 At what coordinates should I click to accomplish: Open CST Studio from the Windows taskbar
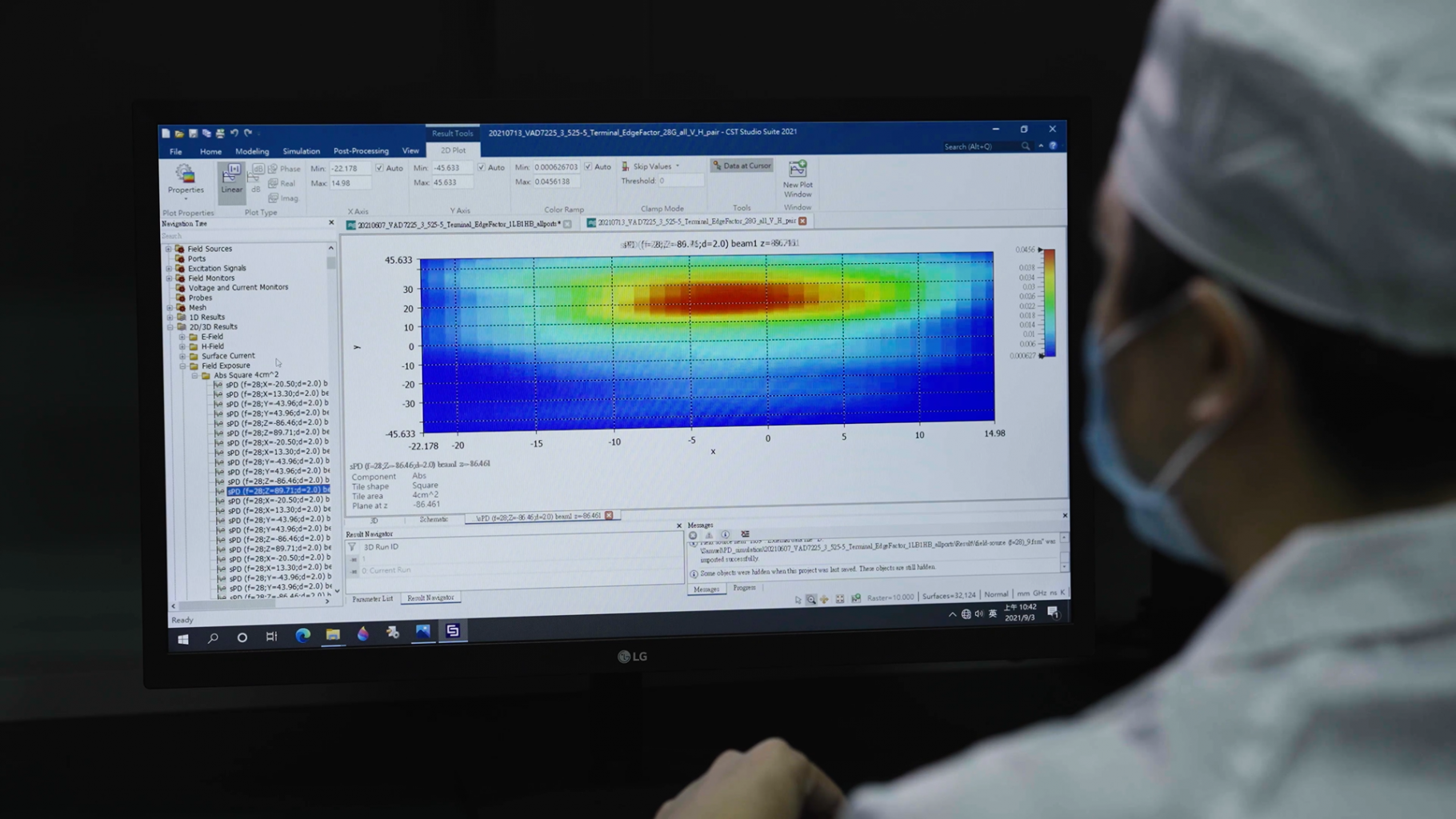453,632
